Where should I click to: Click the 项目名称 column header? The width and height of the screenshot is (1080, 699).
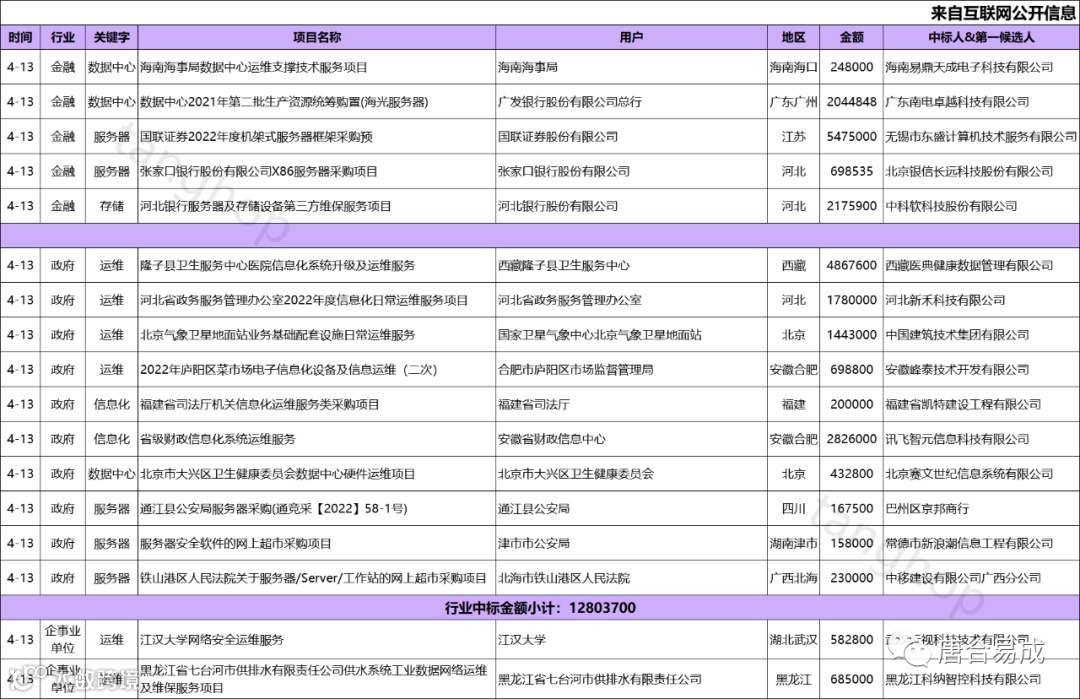[317, 37]
